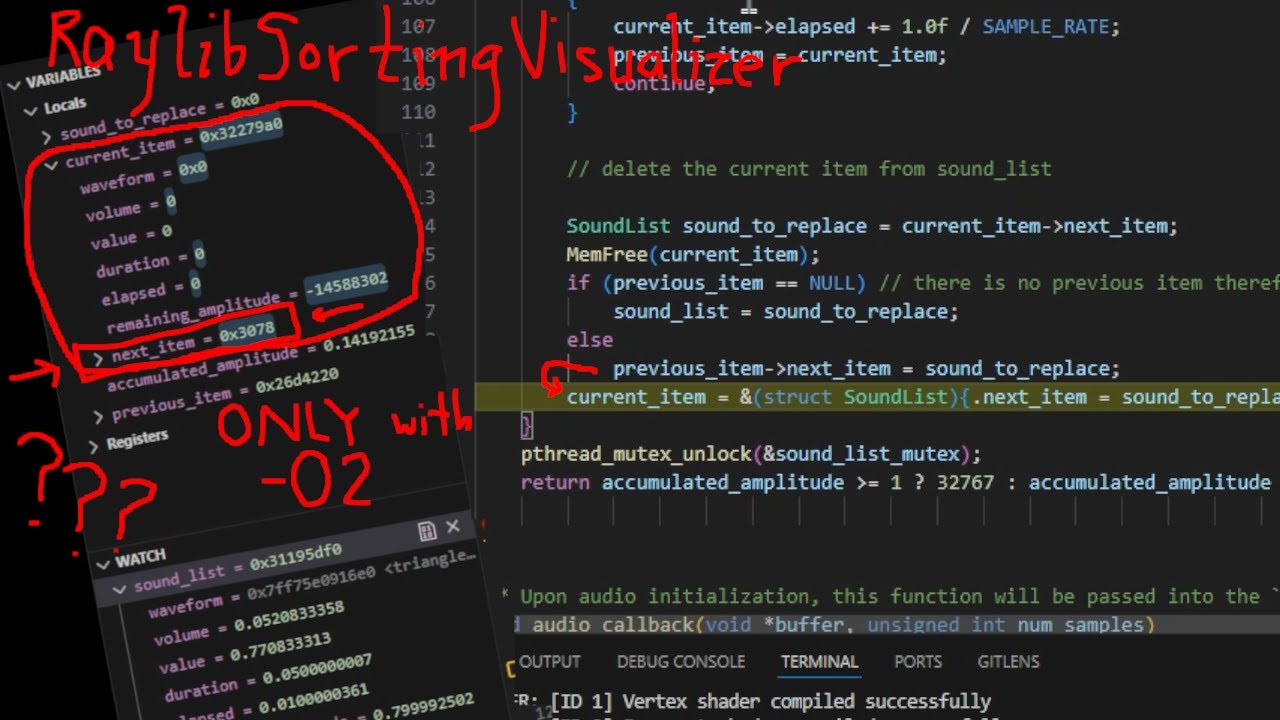The image size is (1280, 720).
Task: Click the binary data icon above the Watch panel
Action: tap(427, 530)
